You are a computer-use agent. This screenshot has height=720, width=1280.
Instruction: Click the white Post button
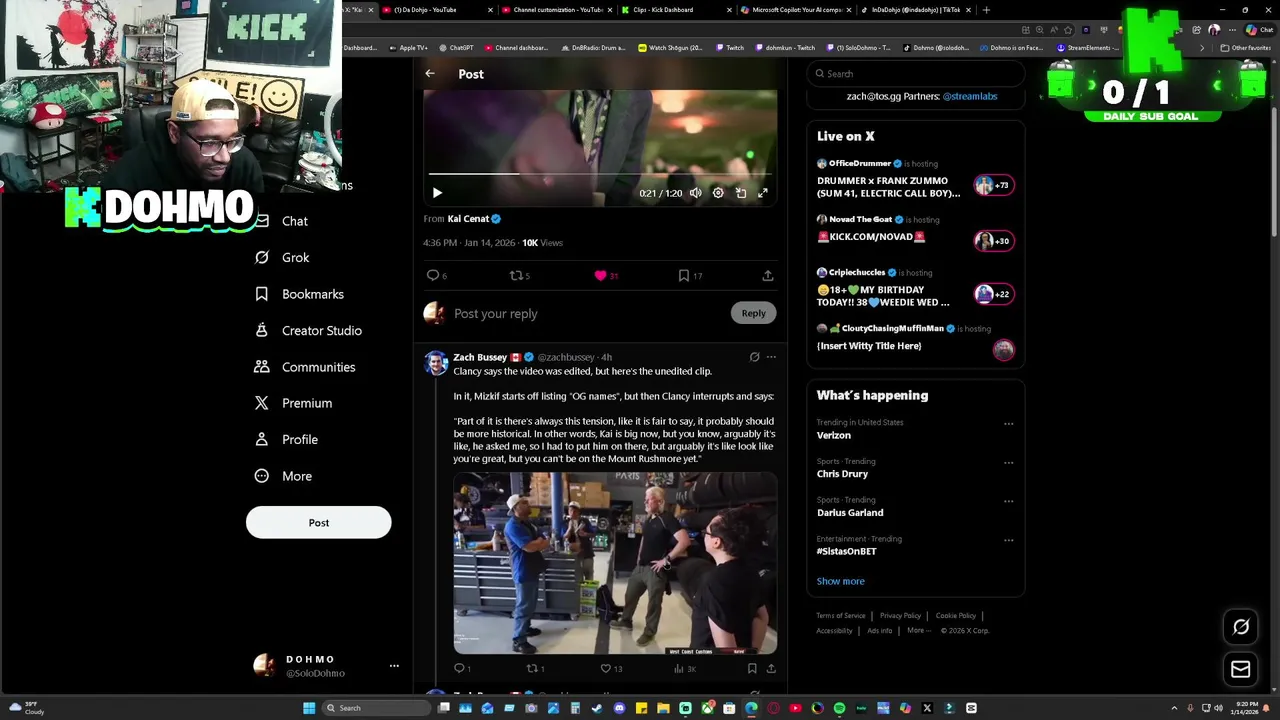point(319,522)
